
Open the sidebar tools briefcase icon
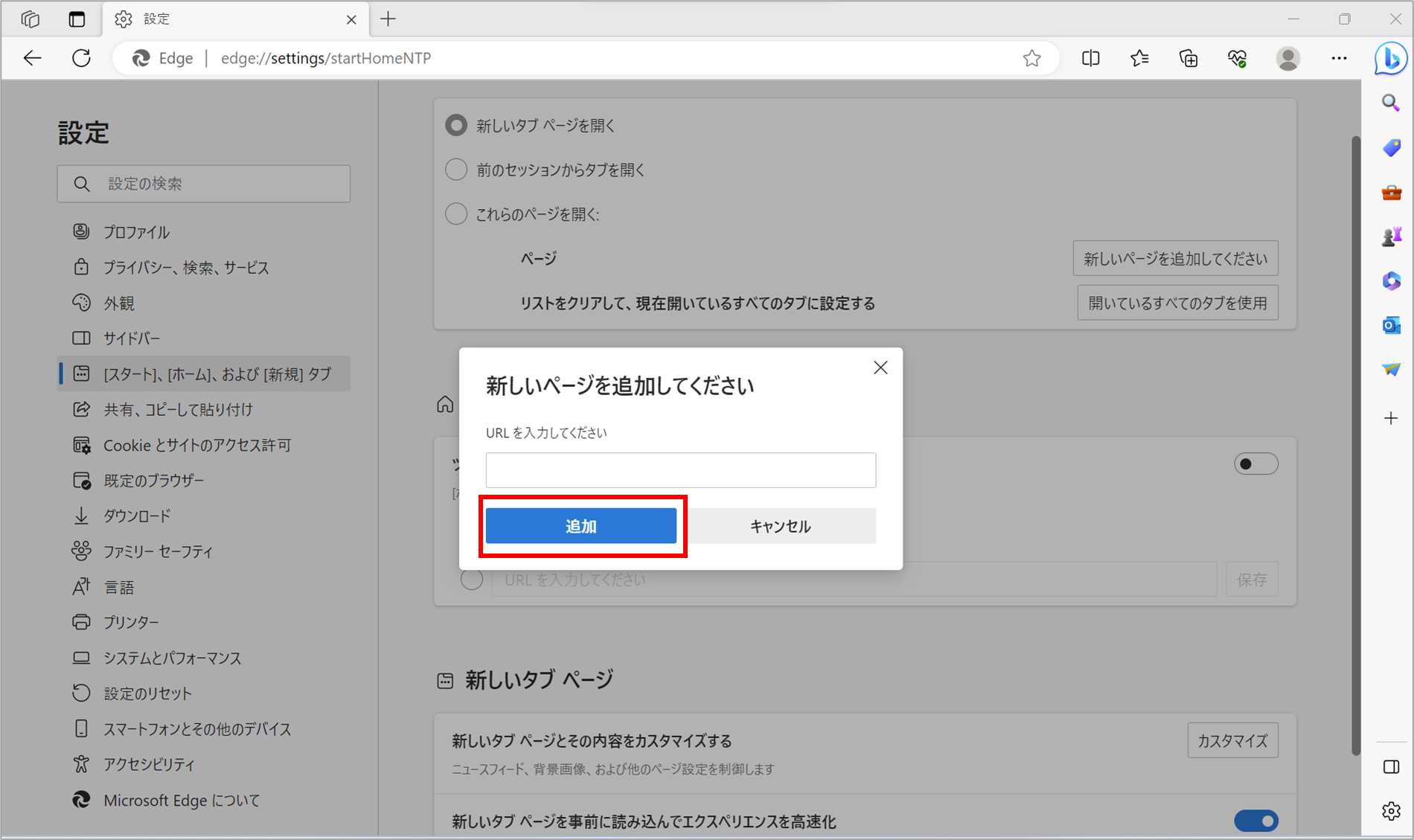coord(1391,193)
